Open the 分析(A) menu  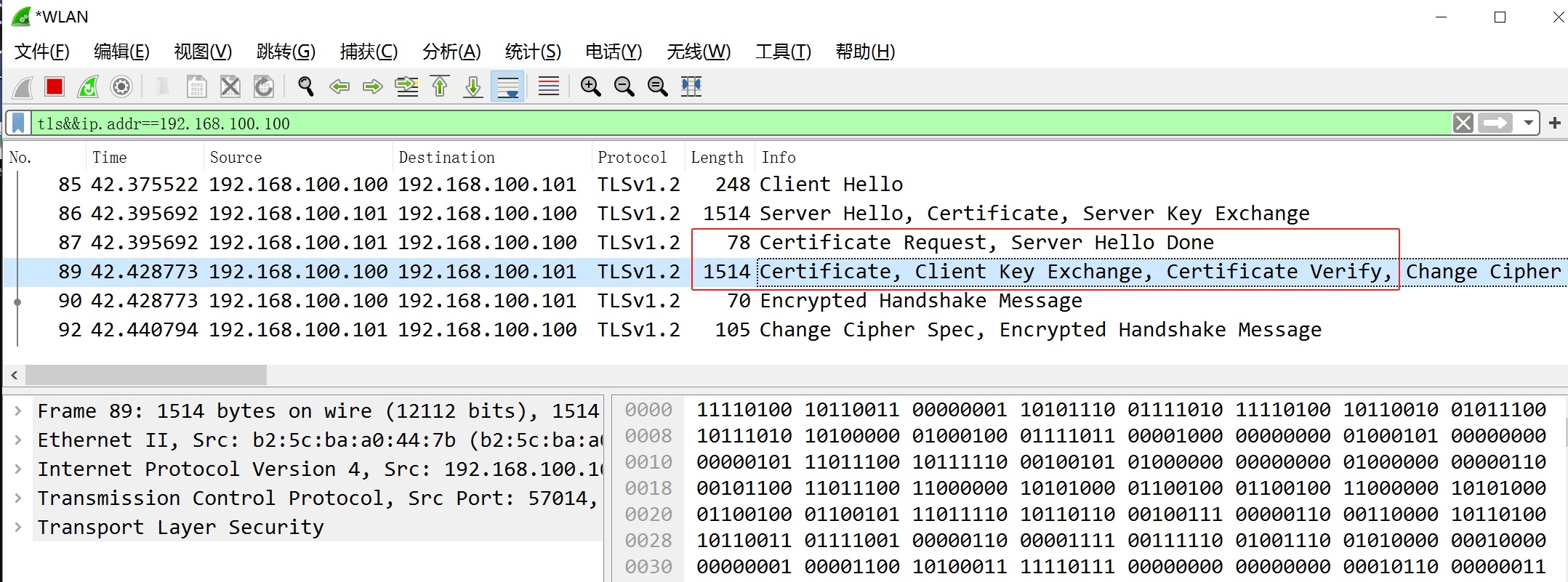(x=451, y=52)
